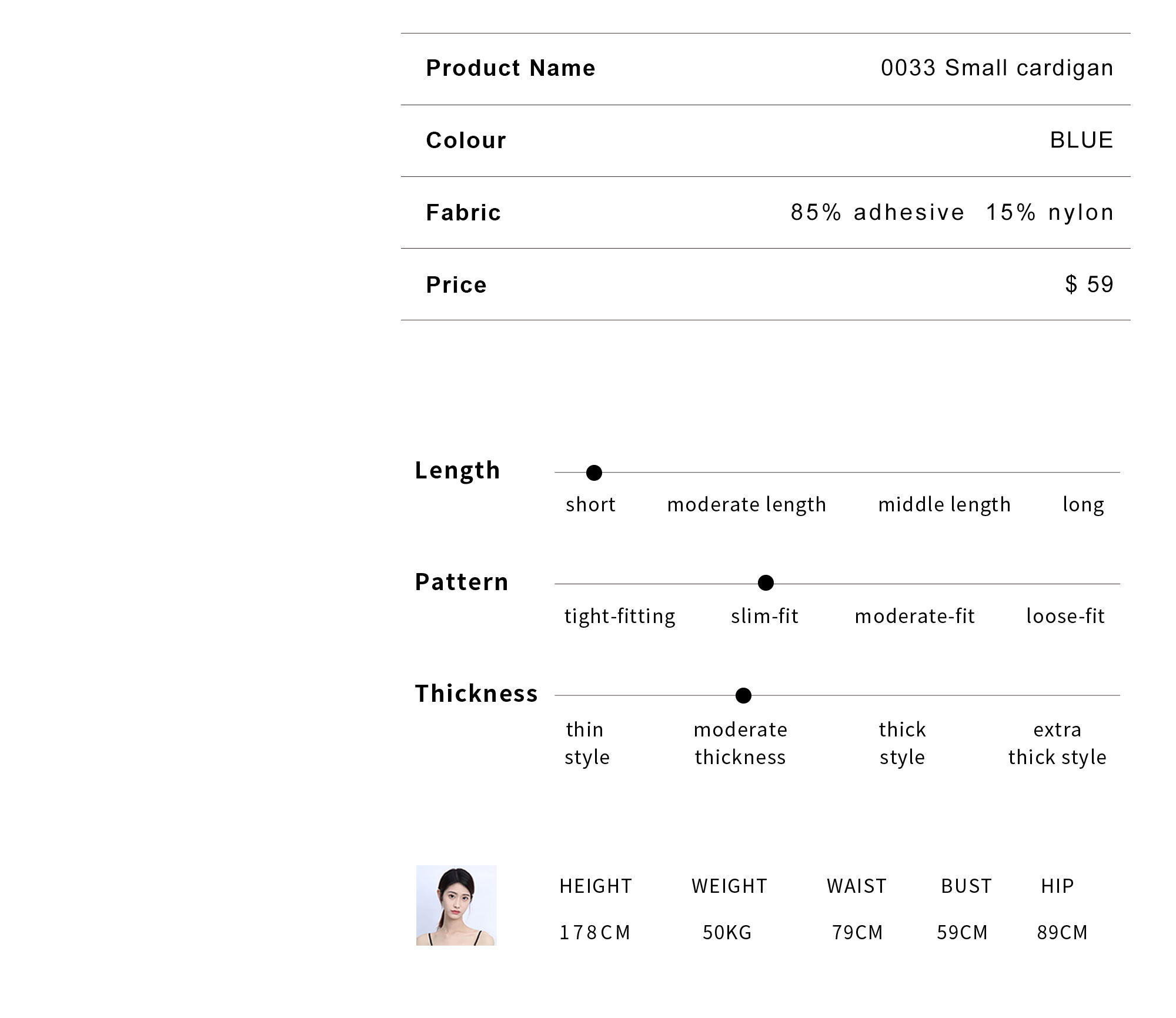Select the '89CM' hip value
1176x1018 pixels.
tap(1062, 933)
